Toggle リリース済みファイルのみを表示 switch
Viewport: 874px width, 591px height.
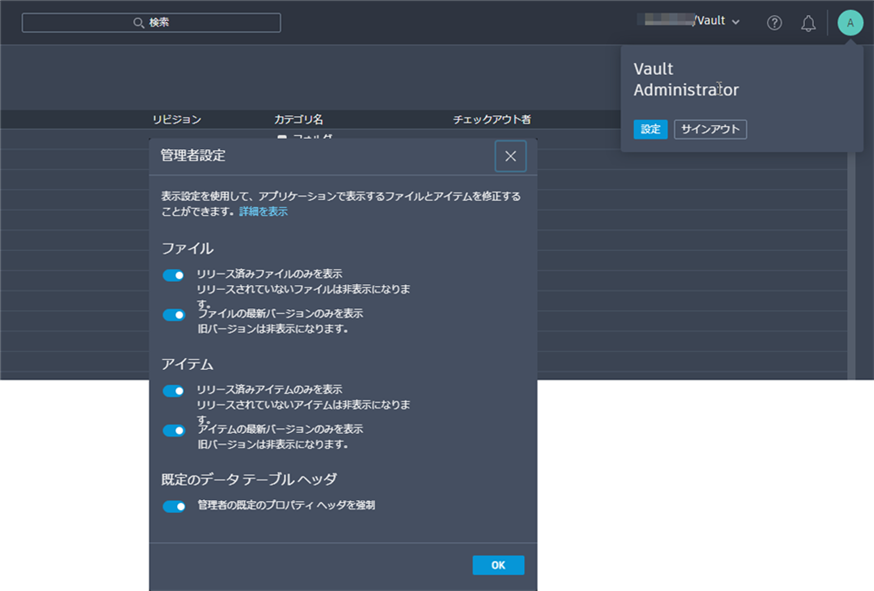tap(173, 275)
